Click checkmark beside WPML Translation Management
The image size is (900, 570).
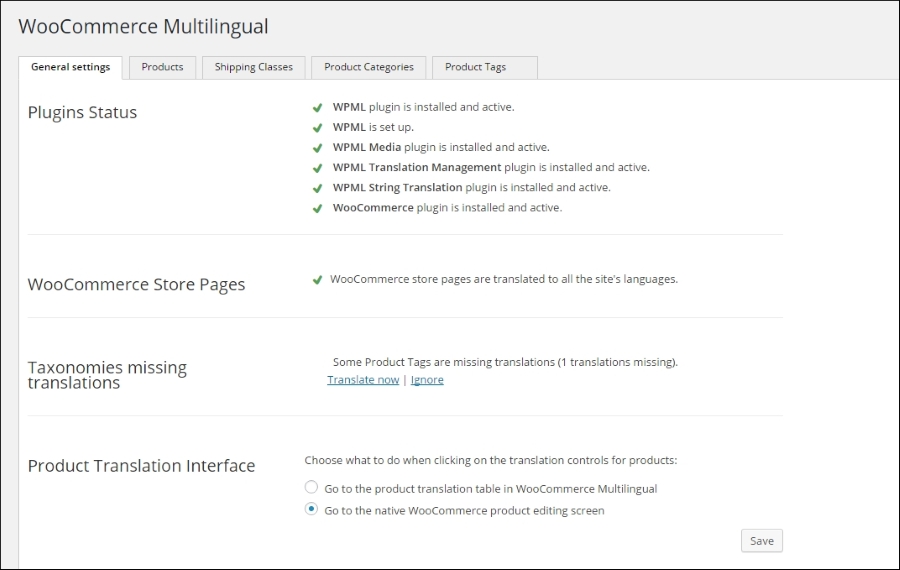click(317, 168)
